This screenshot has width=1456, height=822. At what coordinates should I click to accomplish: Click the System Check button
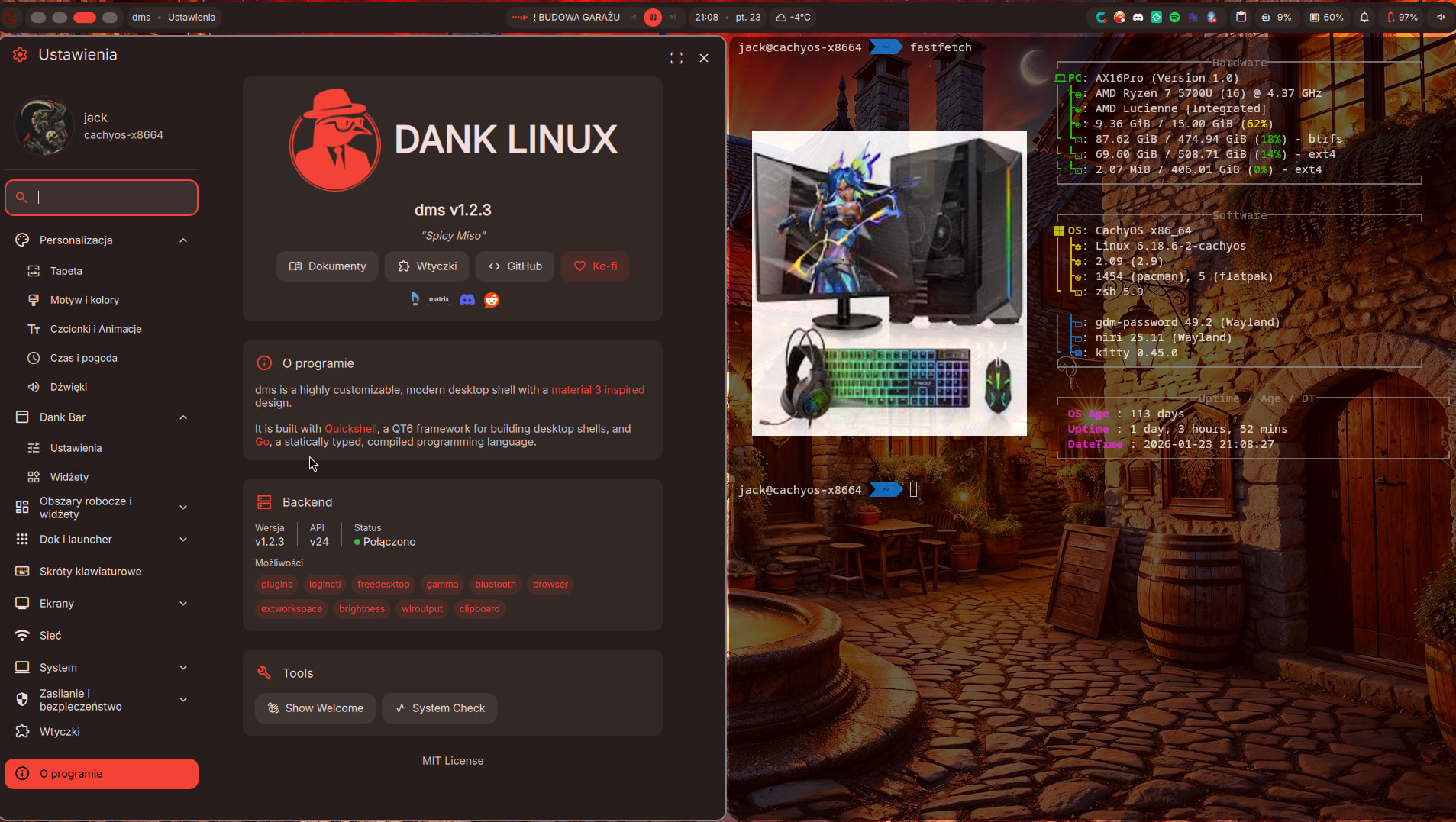[440, 708]
